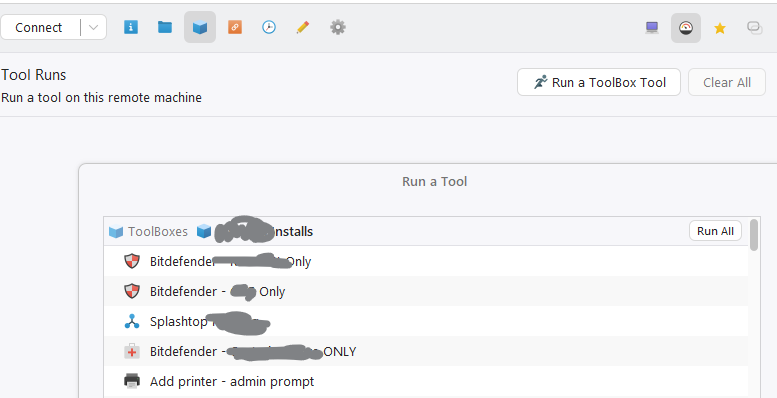Image resolution: width=777 pixels, height=398 pixels.
Task: Click the Connect button
Action: click(39, 27)
